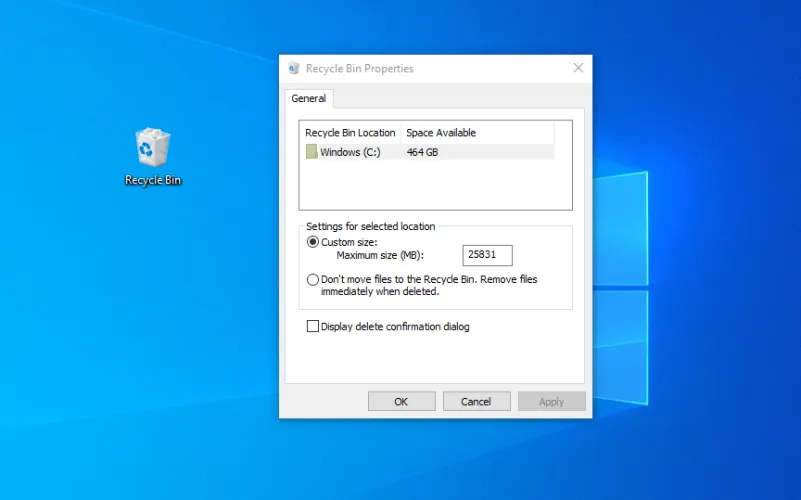This screenshot has width=801, height=500.
Task: Click the Windows (C:) drive icon
Action: [312, 152]
